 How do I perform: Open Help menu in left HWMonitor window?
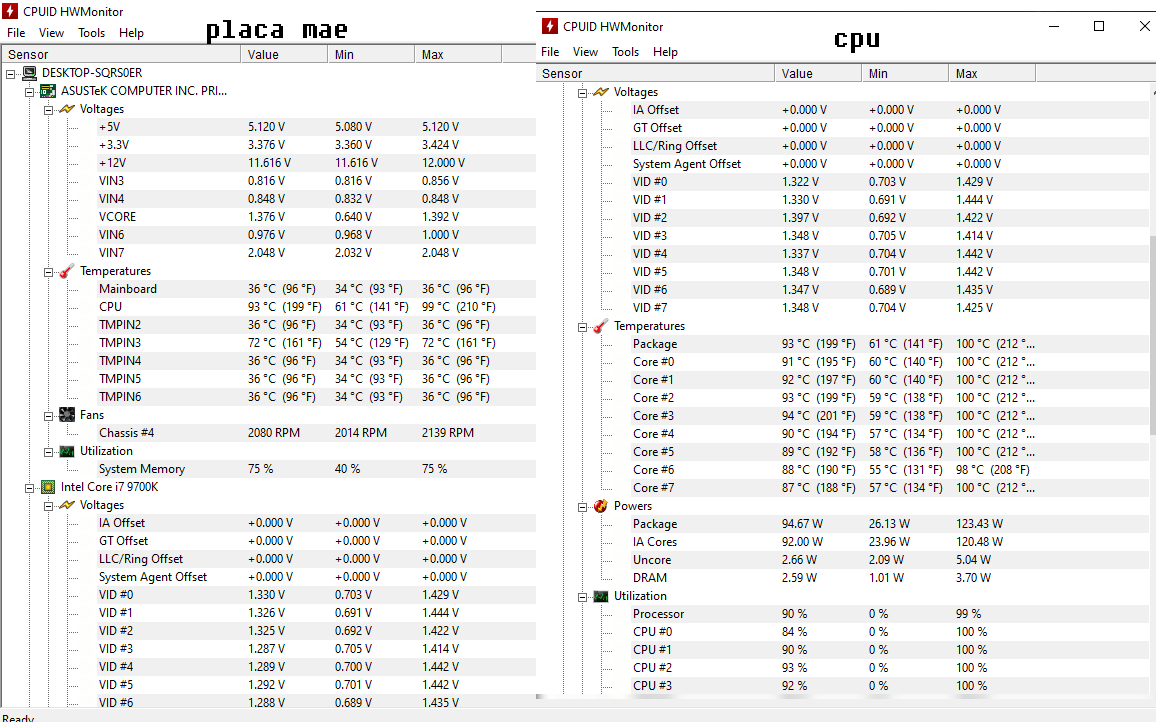(x=131, y=32)
